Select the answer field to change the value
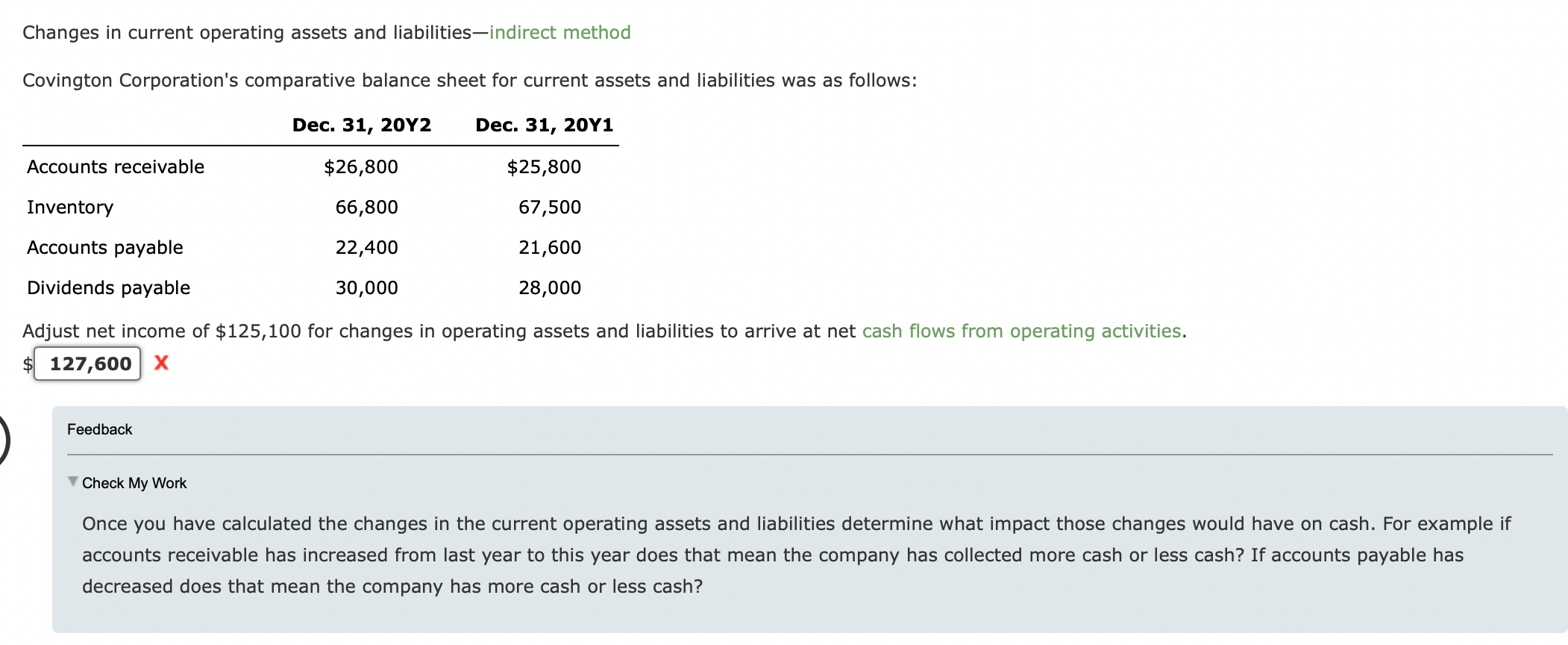 88,364
